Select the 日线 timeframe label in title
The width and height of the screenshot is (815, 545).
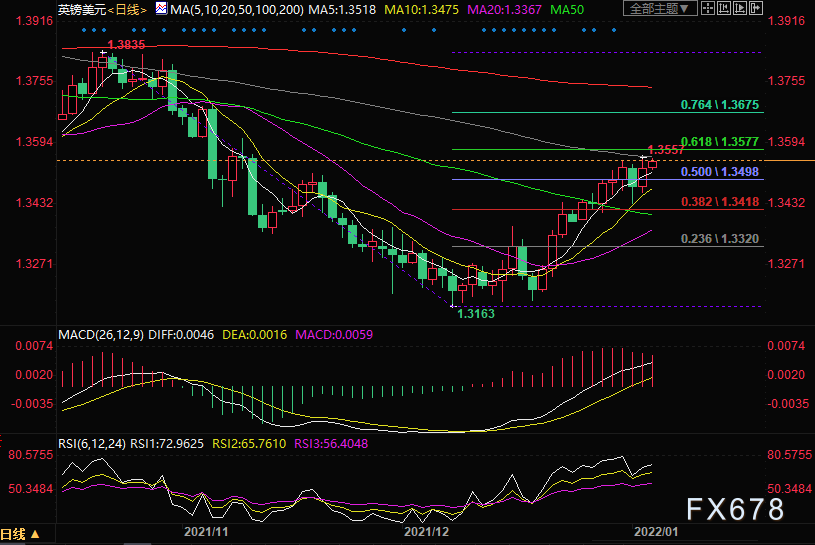click(127, 9)
